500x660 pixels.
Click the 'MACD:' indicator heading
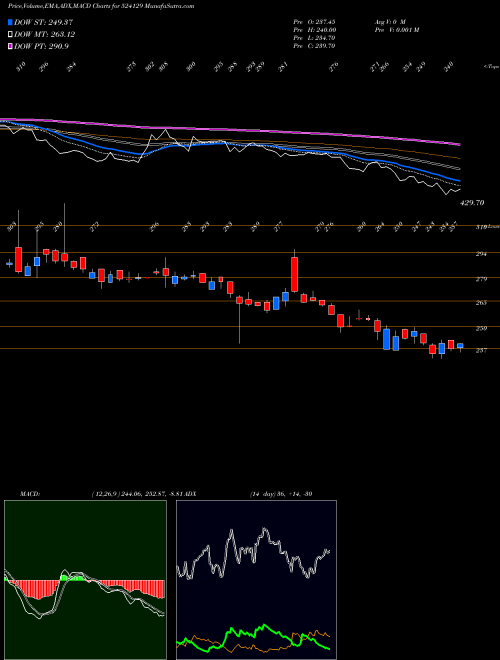coord(30,494)
